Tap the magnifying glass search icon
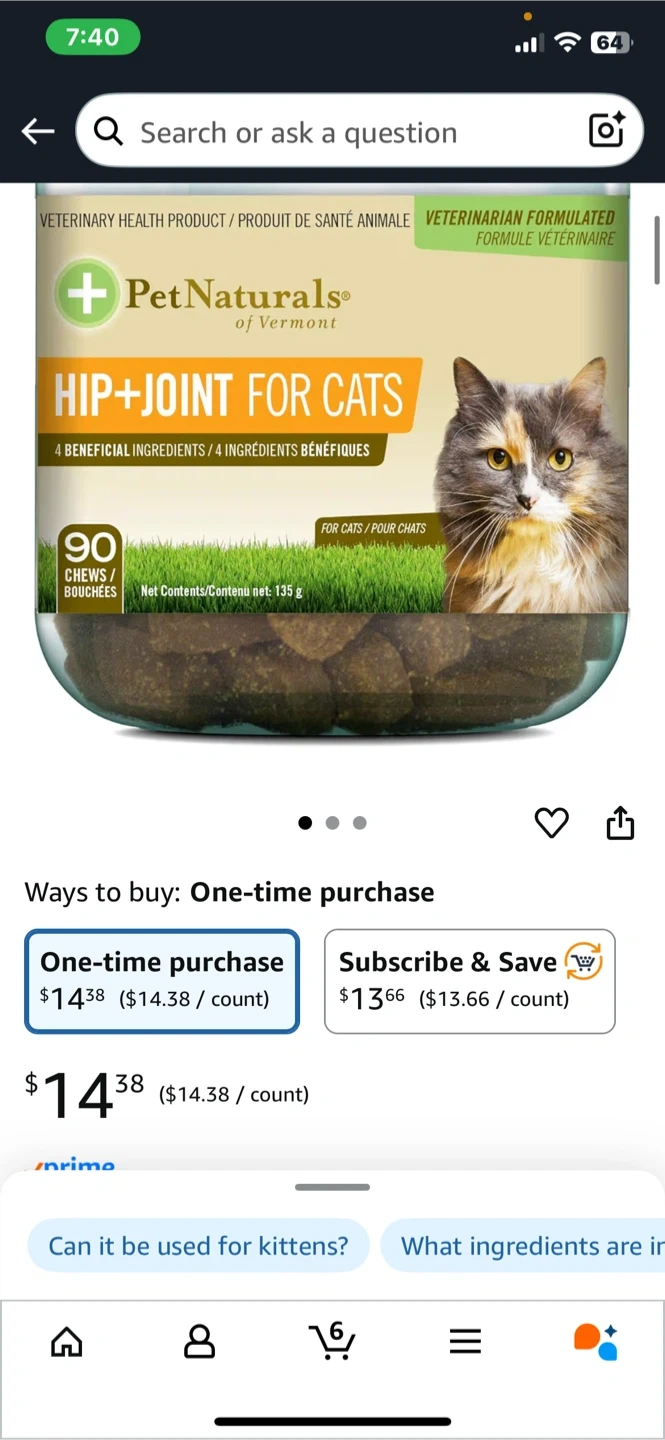 [x=108, y=131]
